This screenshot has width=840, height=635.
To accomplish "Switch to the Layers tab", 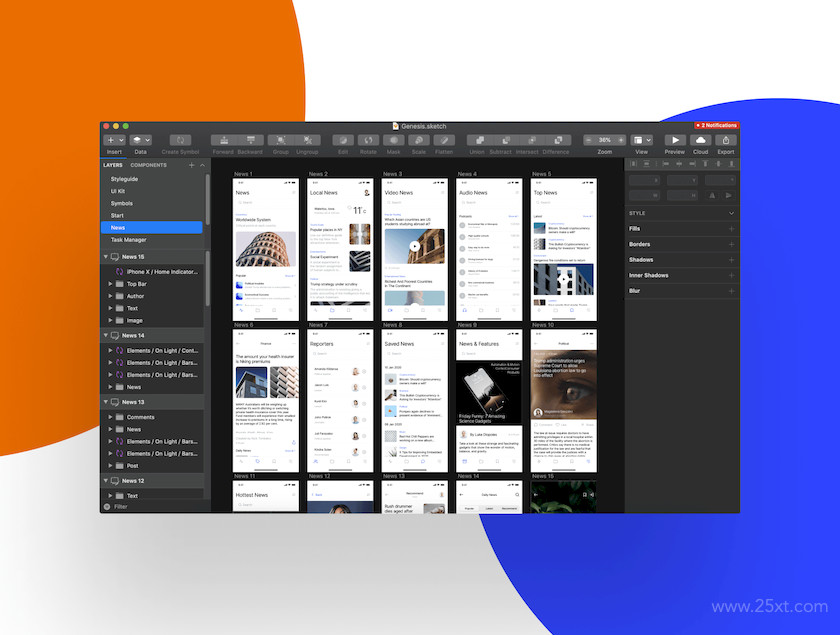I will tap(112, 165).
